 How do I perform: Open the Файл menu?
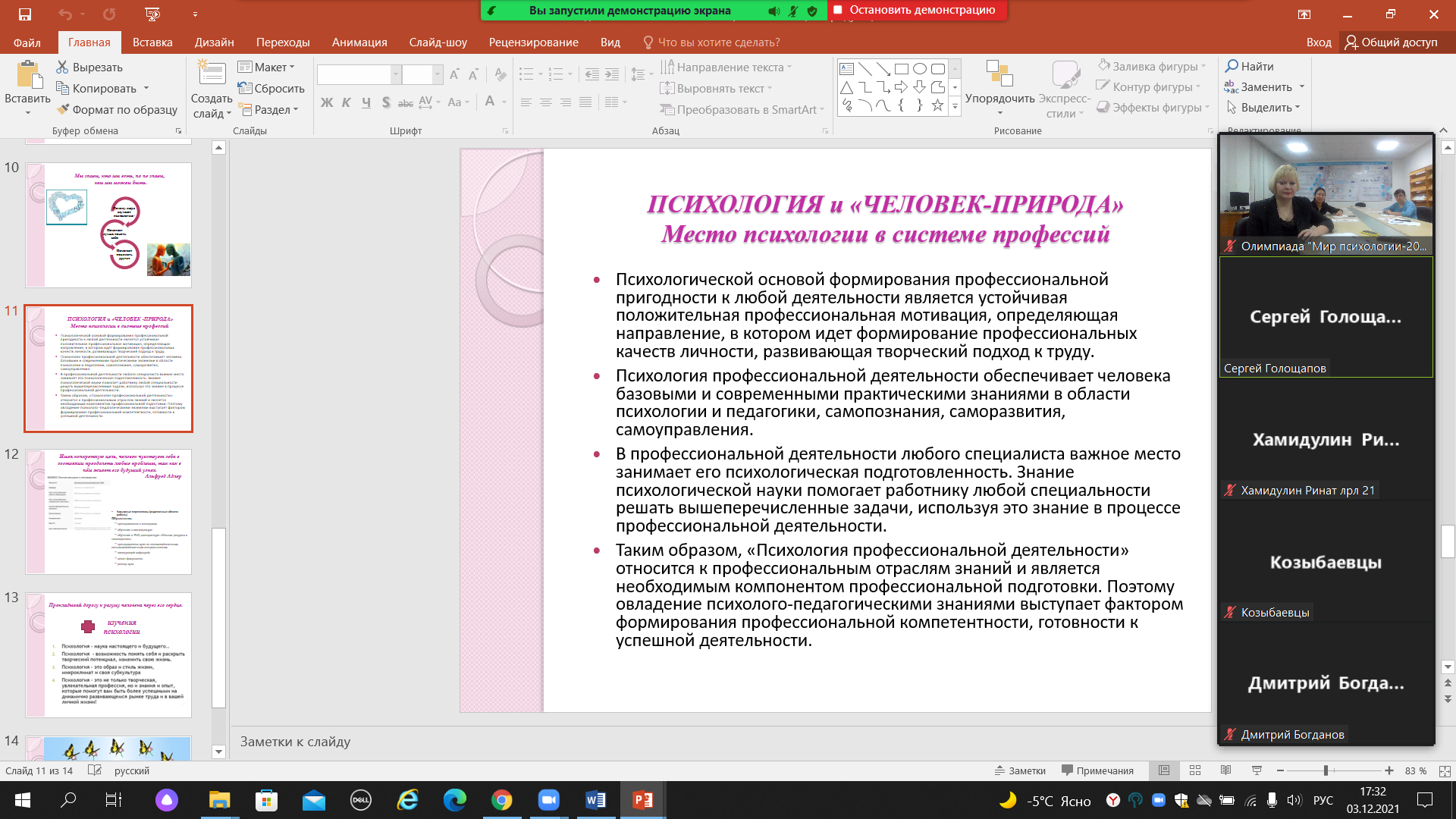point(27,42)
